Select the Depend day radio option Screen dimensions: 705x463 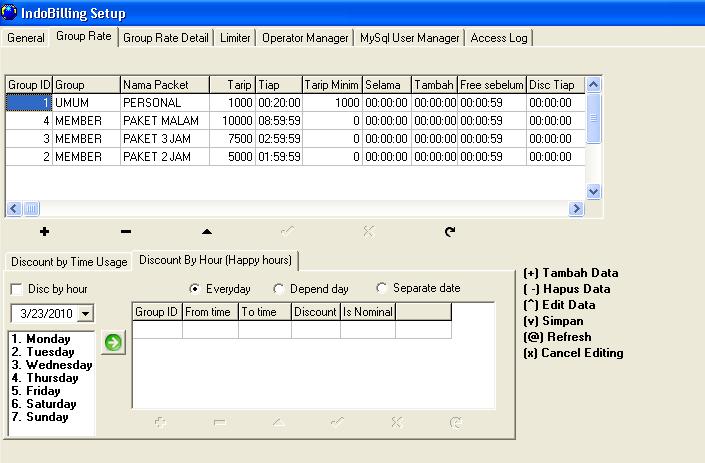pyautogui.click(x=278, y=289)
